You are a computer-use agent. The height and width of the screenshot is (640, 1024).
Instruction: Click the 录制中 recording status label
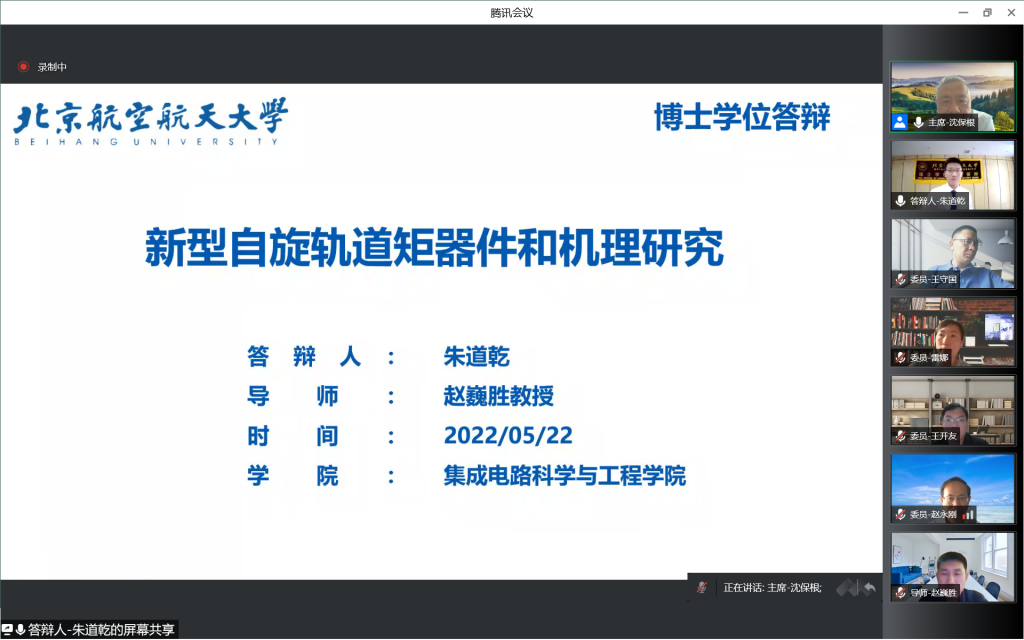[x=52, y=67]
